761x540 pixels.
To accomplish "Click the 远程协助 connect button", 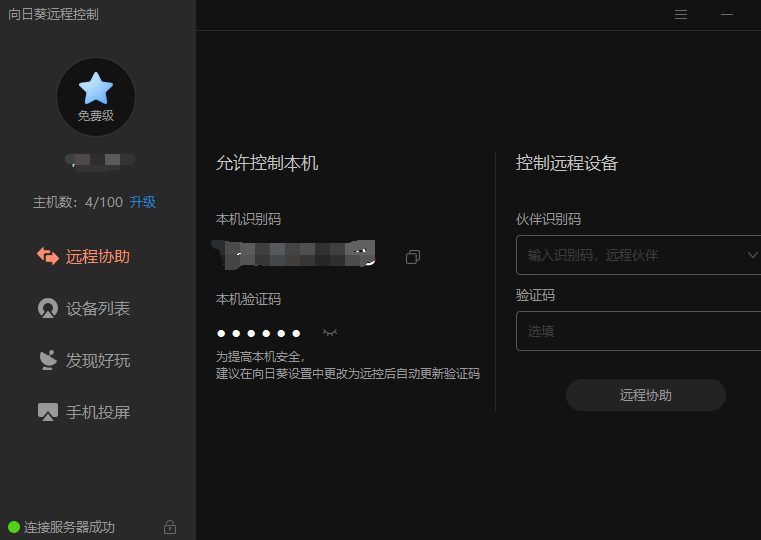I will coord(645,395).
